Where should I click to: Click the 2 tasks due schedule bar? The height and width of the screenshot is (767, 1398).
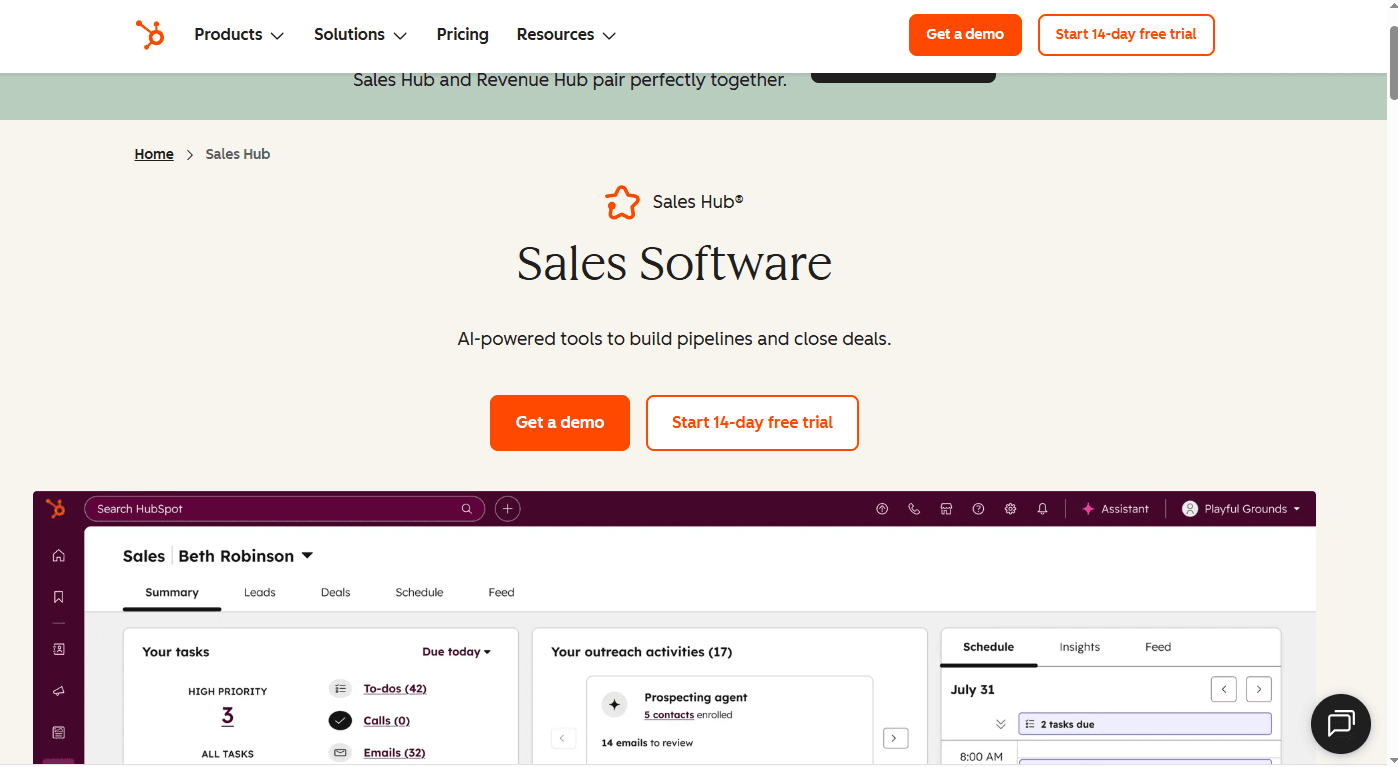point(1145,724)
